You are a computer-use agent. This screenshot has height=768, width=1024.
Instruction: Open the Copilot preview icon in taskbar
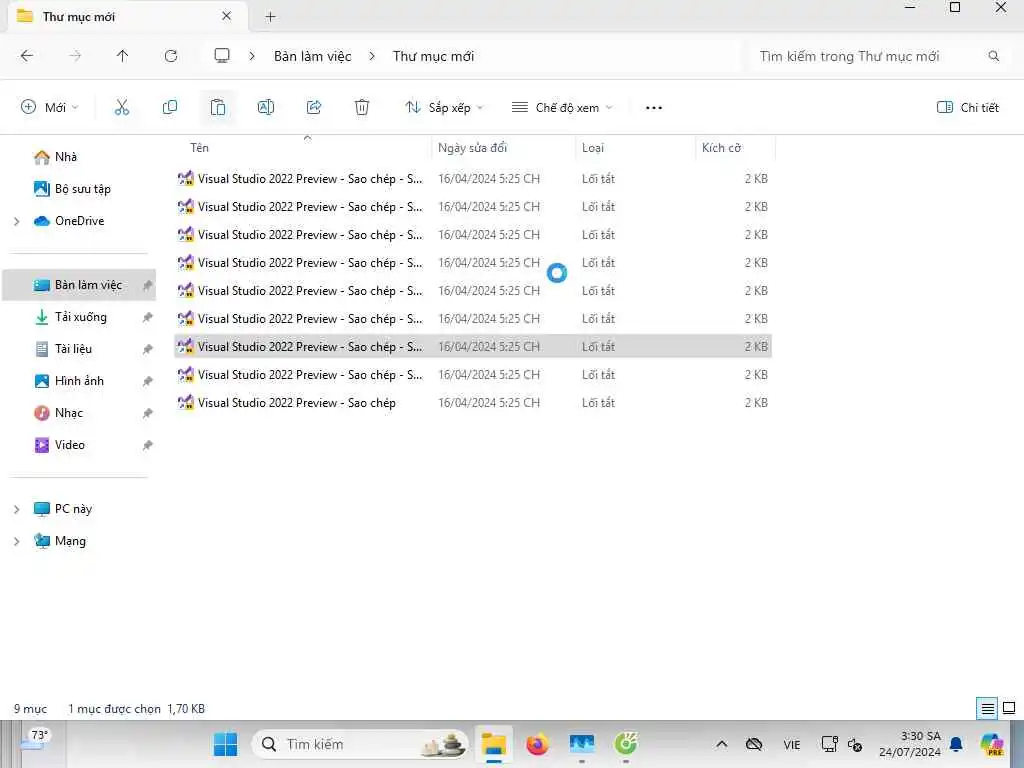pyautogui.click(x=992, y=744)
